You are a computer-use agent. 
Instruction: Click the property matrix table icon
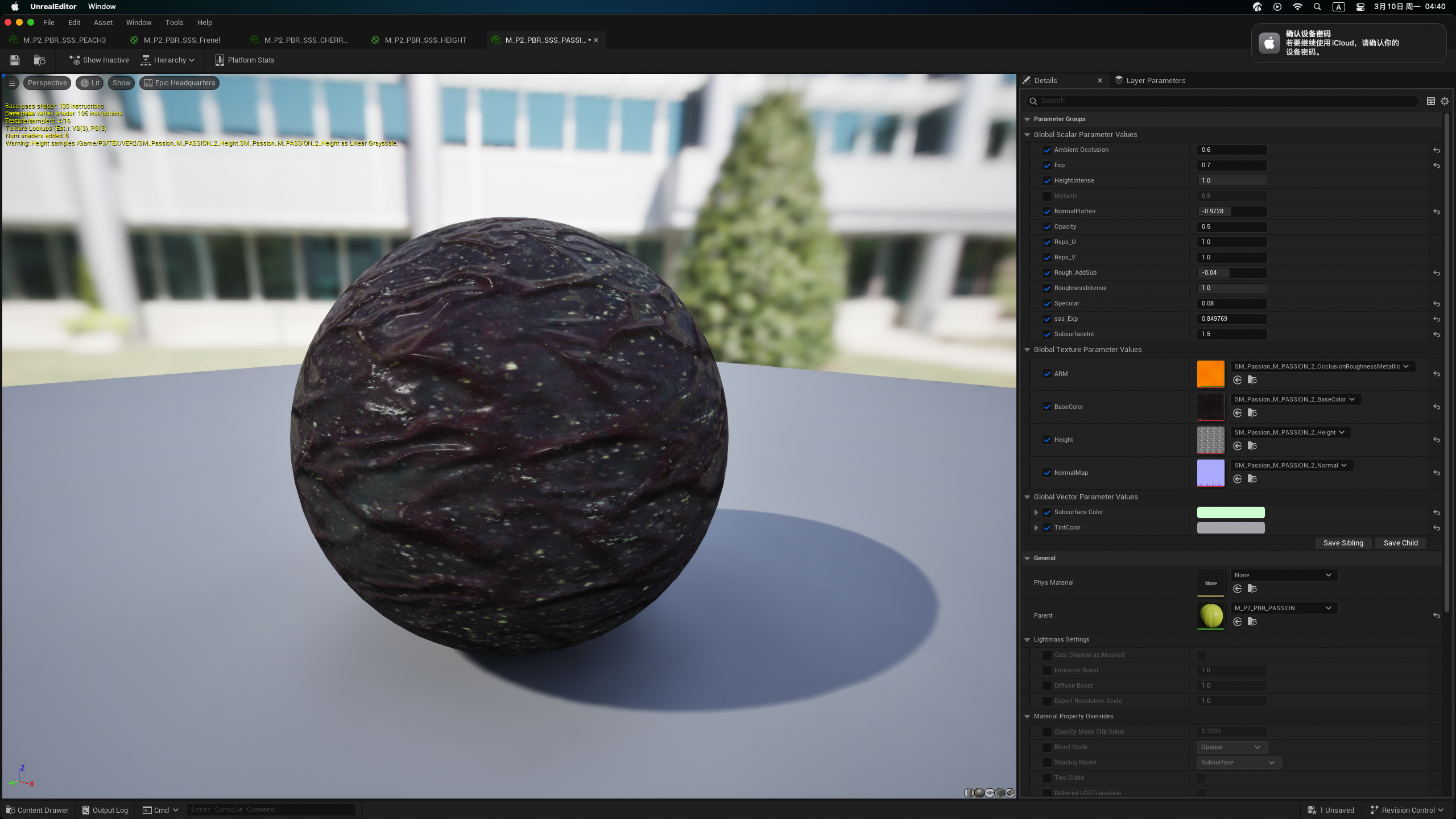[x=1431, y=101]
